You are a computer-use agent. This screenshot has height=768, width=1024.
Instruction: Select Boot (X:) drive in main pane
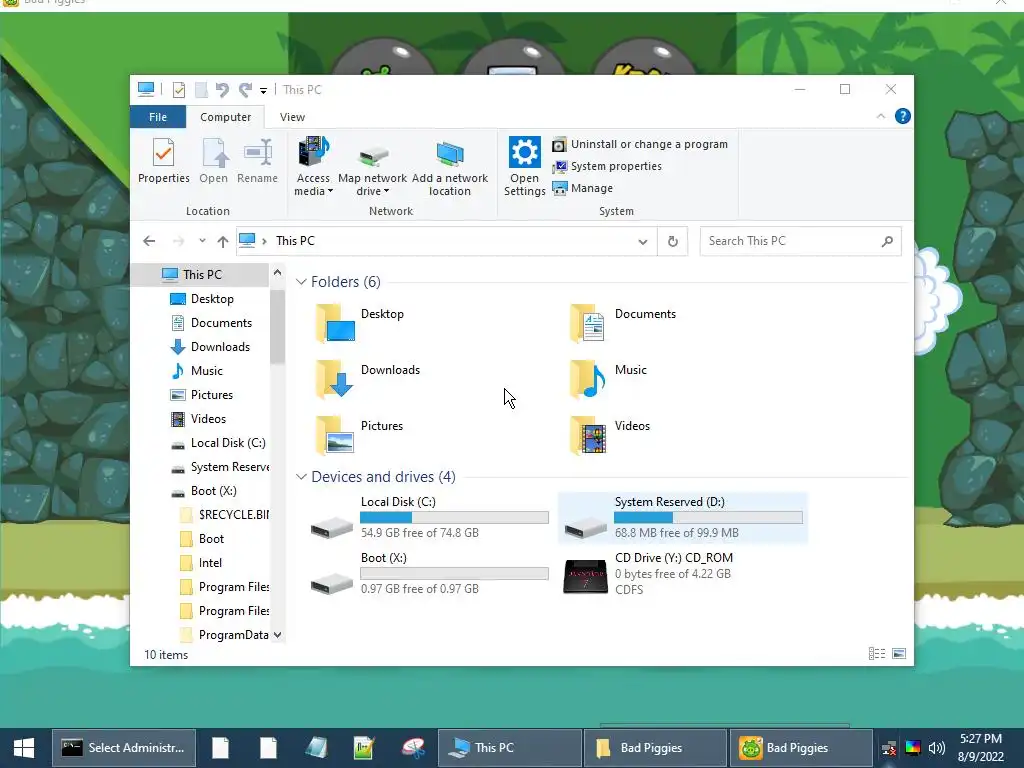tap(428, 573)
